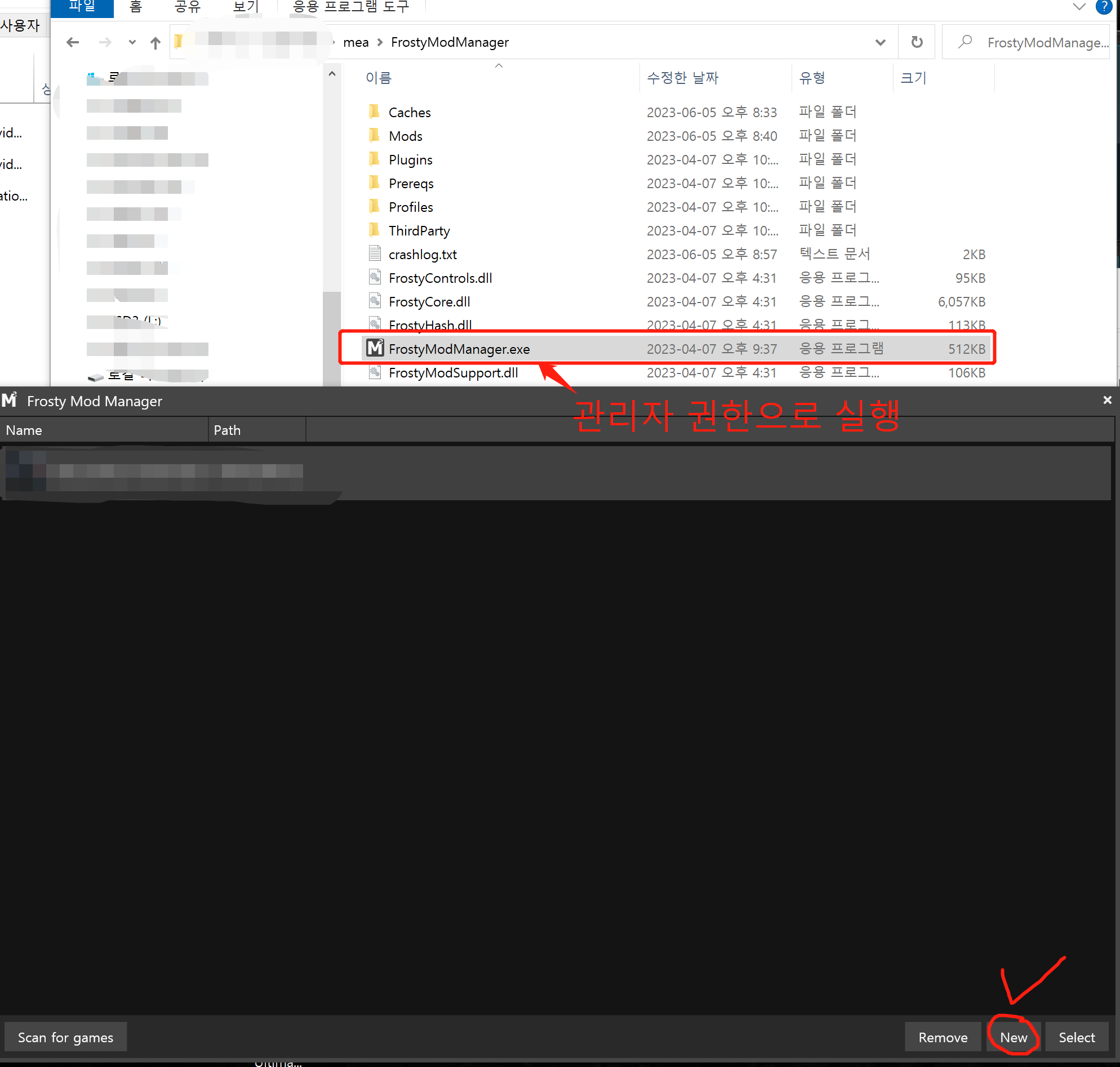Select the ThirdParty folder icon

(x=374, y=230)
